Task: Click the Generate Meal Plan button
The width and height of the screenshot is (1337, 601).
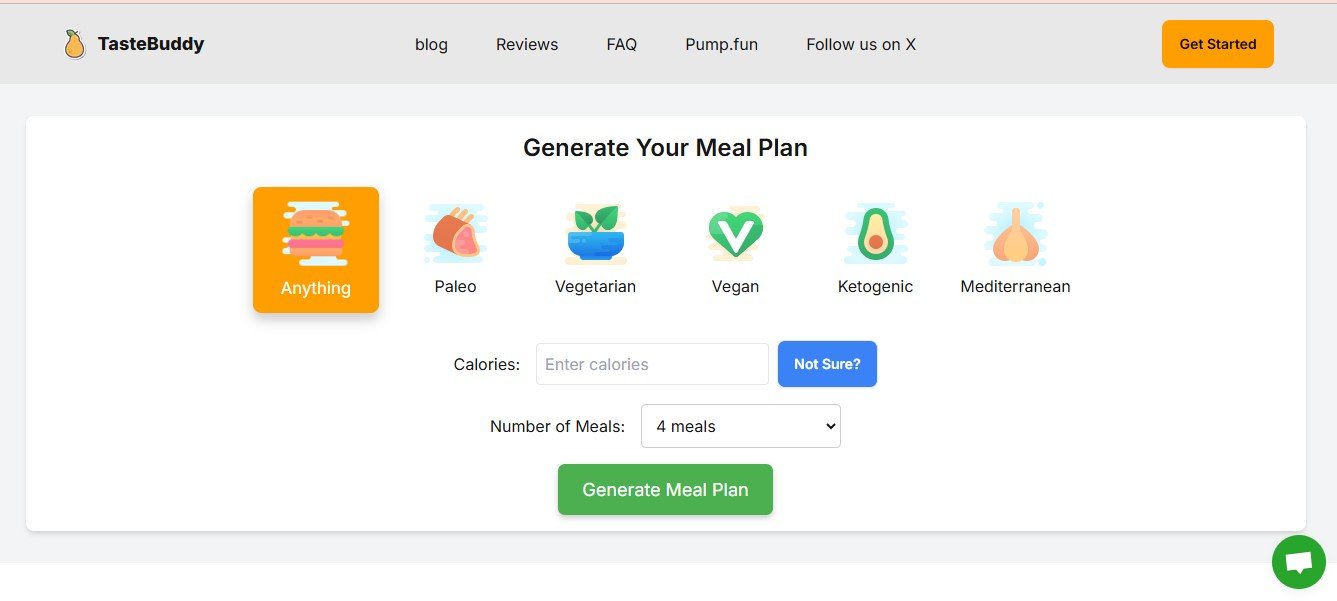Action: (x=665, y=490)
